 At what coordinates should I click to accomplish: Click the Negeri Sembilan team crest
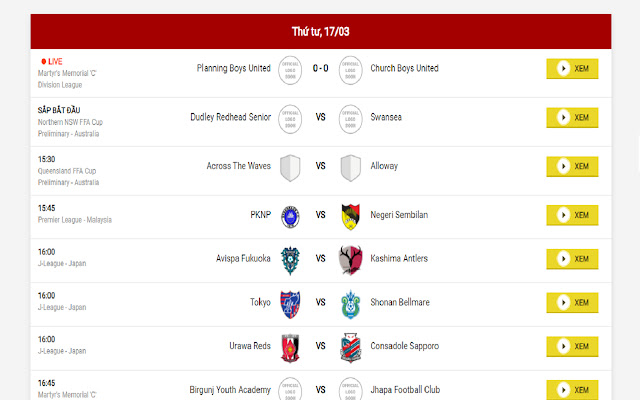[x=350, y=214]
